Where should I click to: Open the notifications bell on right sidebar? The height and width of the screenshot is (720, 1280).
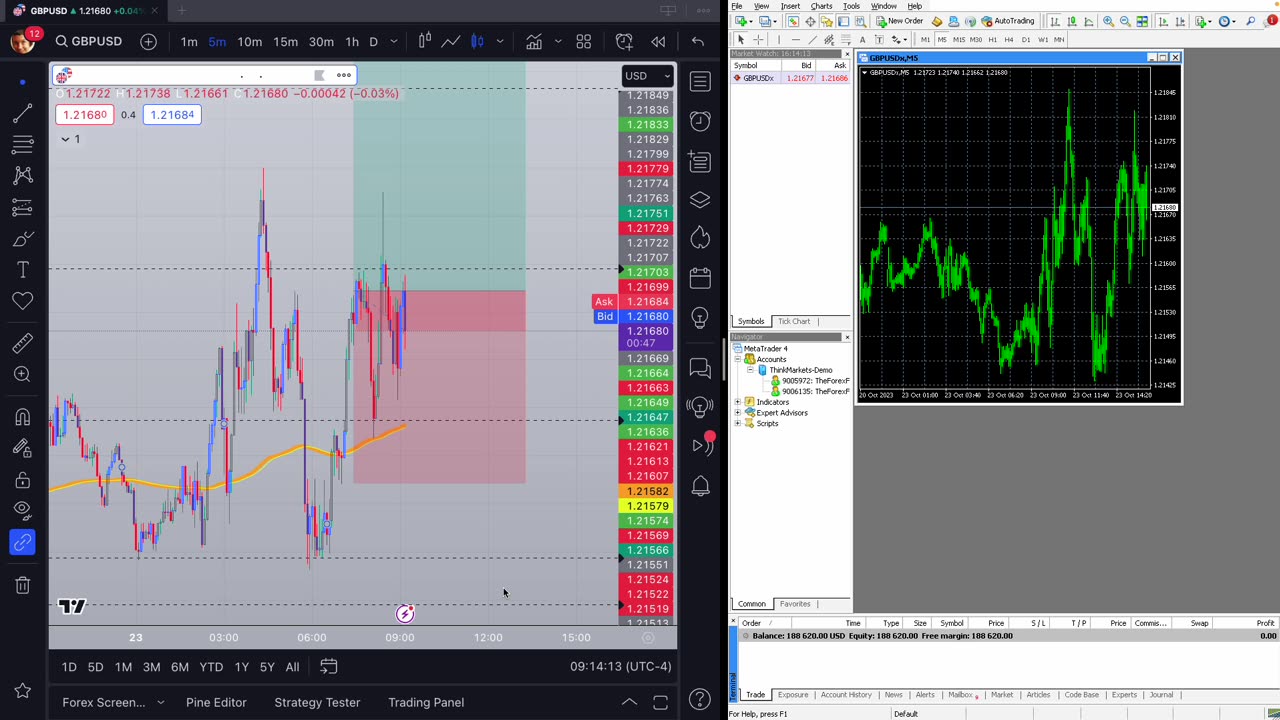point(700,485)
